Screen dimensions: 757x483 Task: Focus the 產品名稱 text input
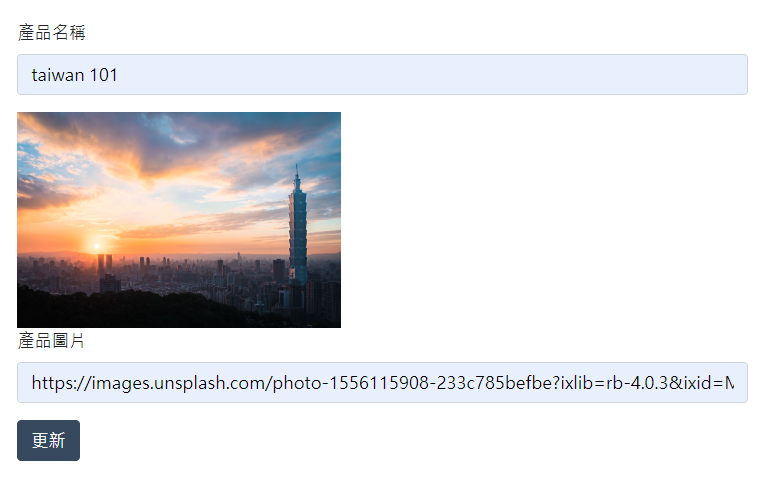tap(382, 74)
